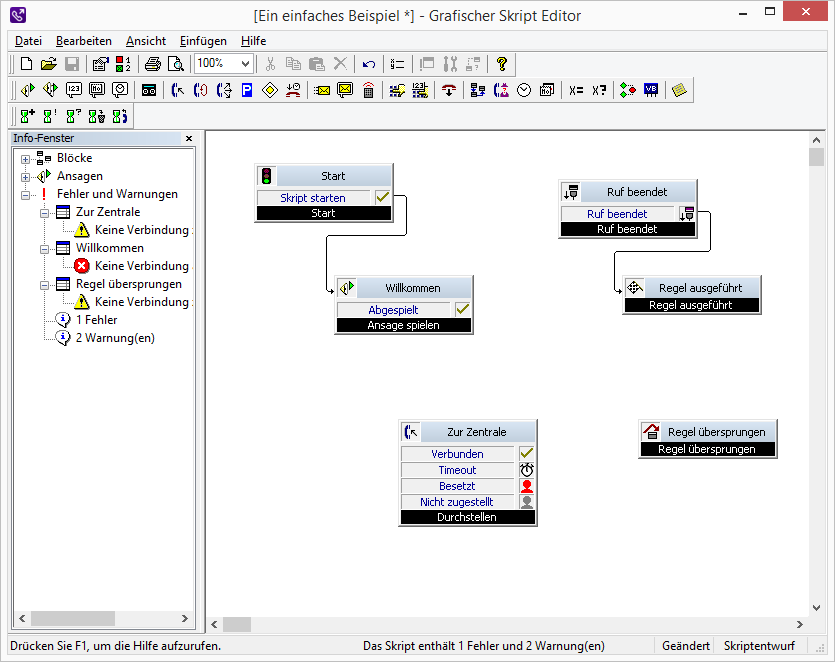Click the VB script block icon
835x662 pixels.
(x=651, y=90)
